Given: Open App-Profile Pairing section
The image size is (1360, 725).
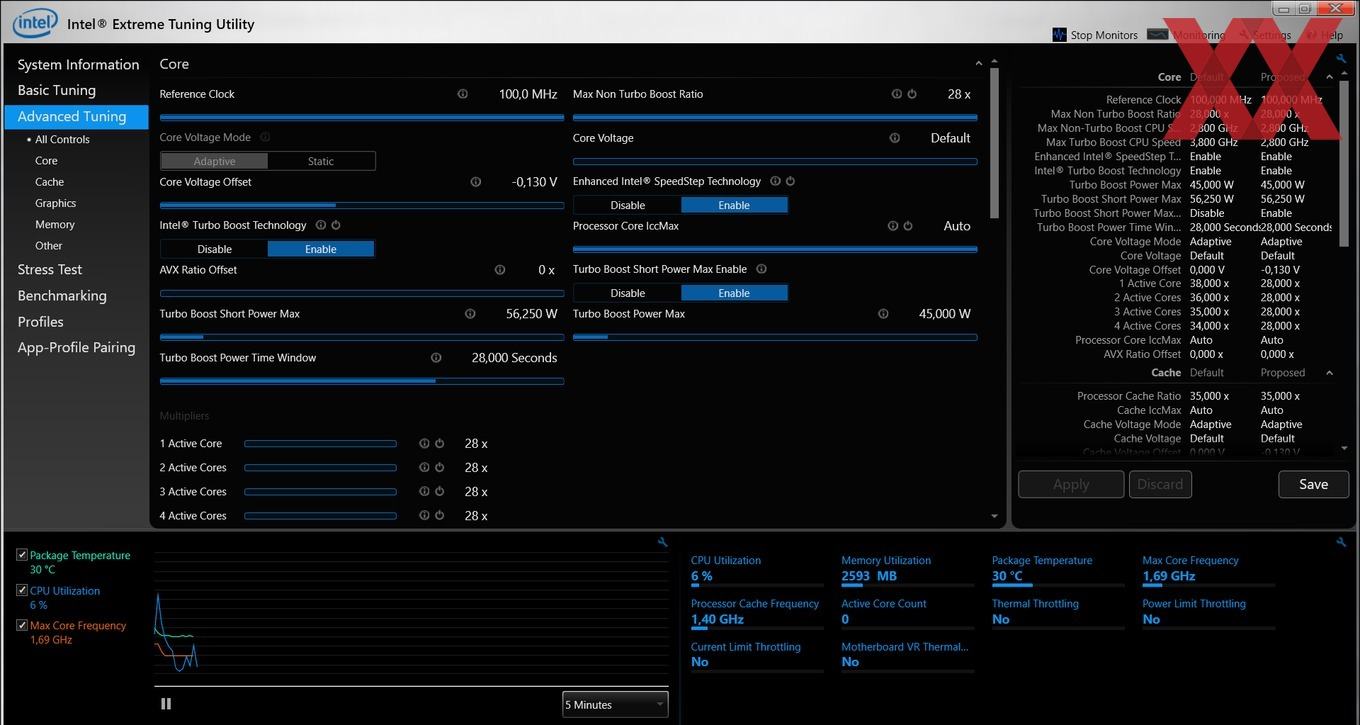Looking at the screenshot, I should tap(76, 347).
